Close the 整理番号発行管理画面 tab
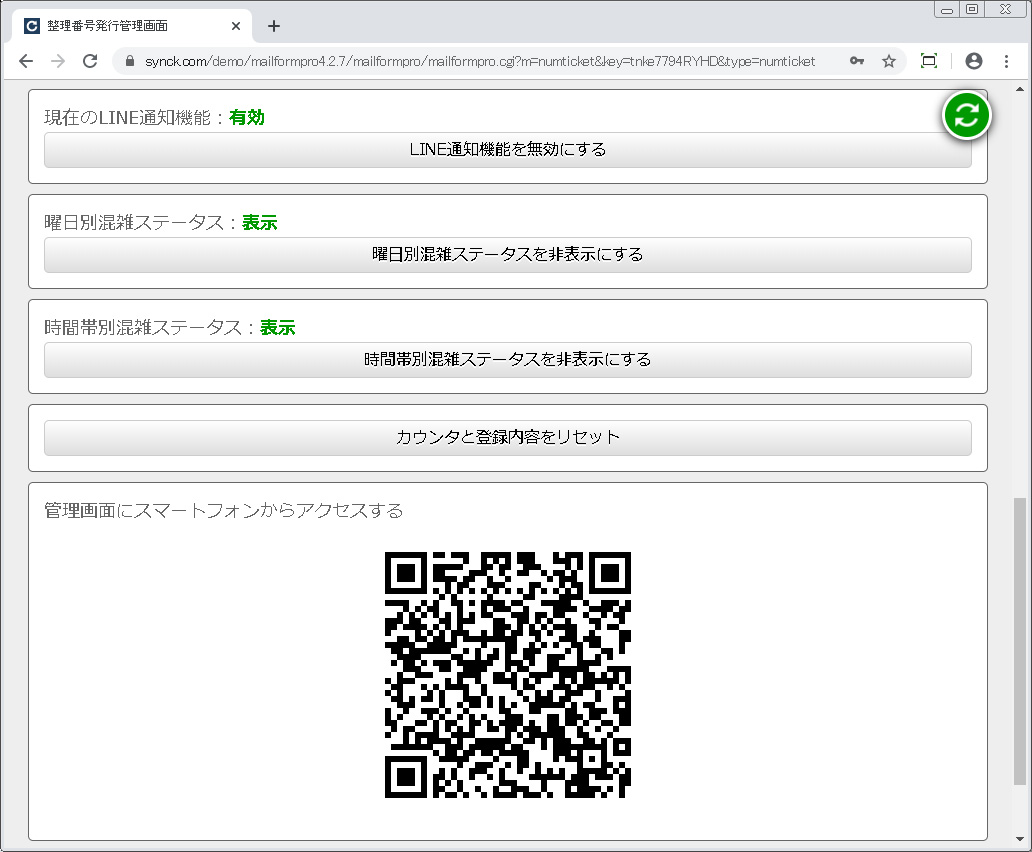 point(236,26)
